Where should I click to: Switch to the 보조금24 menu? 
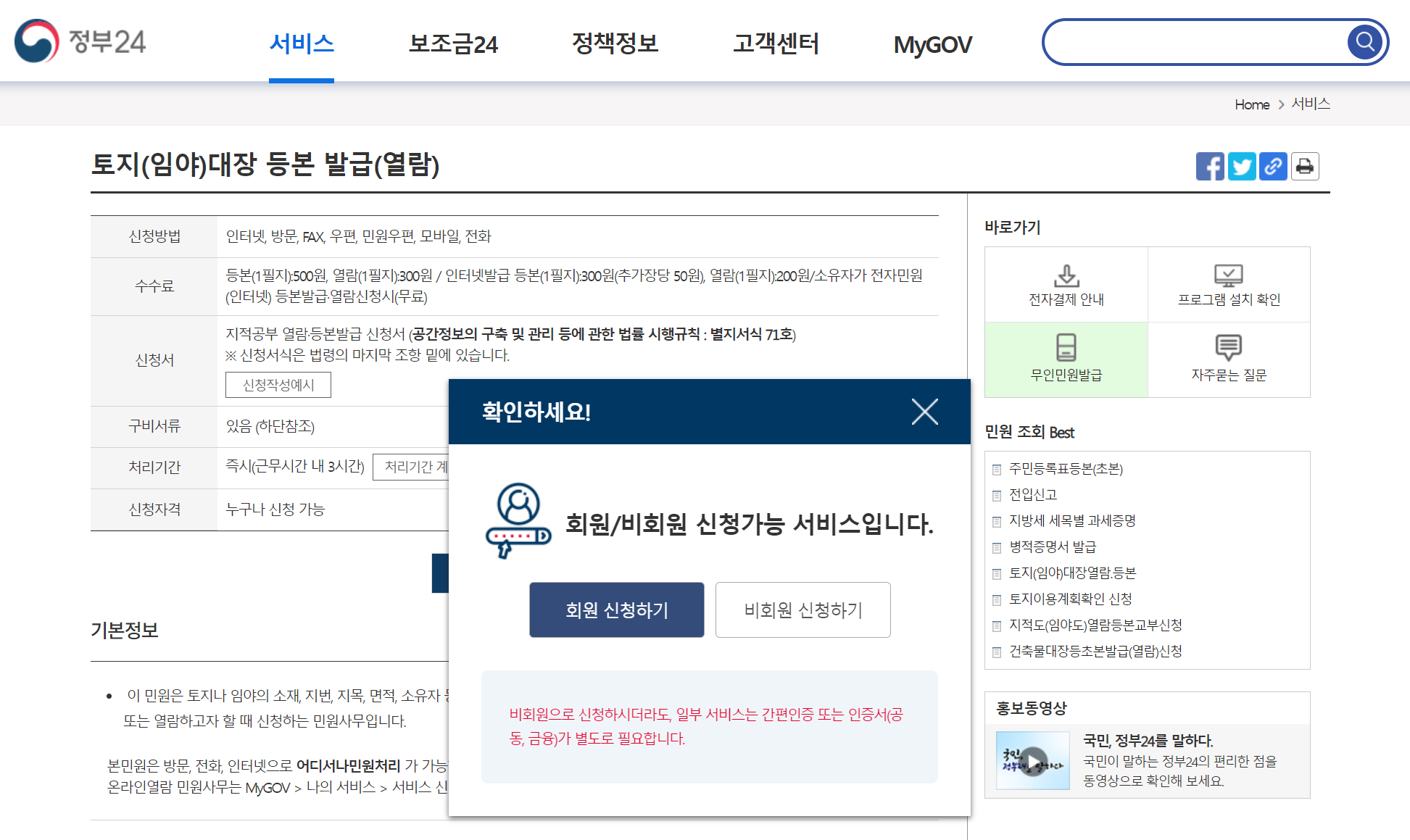click(455, 44)
